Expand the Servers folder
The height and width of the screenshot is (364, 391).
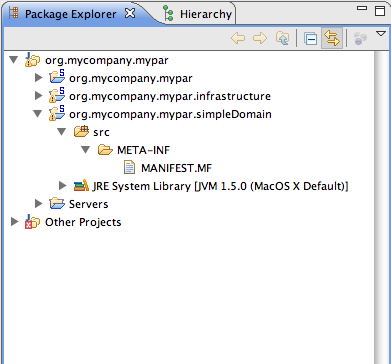coord(39,204)
